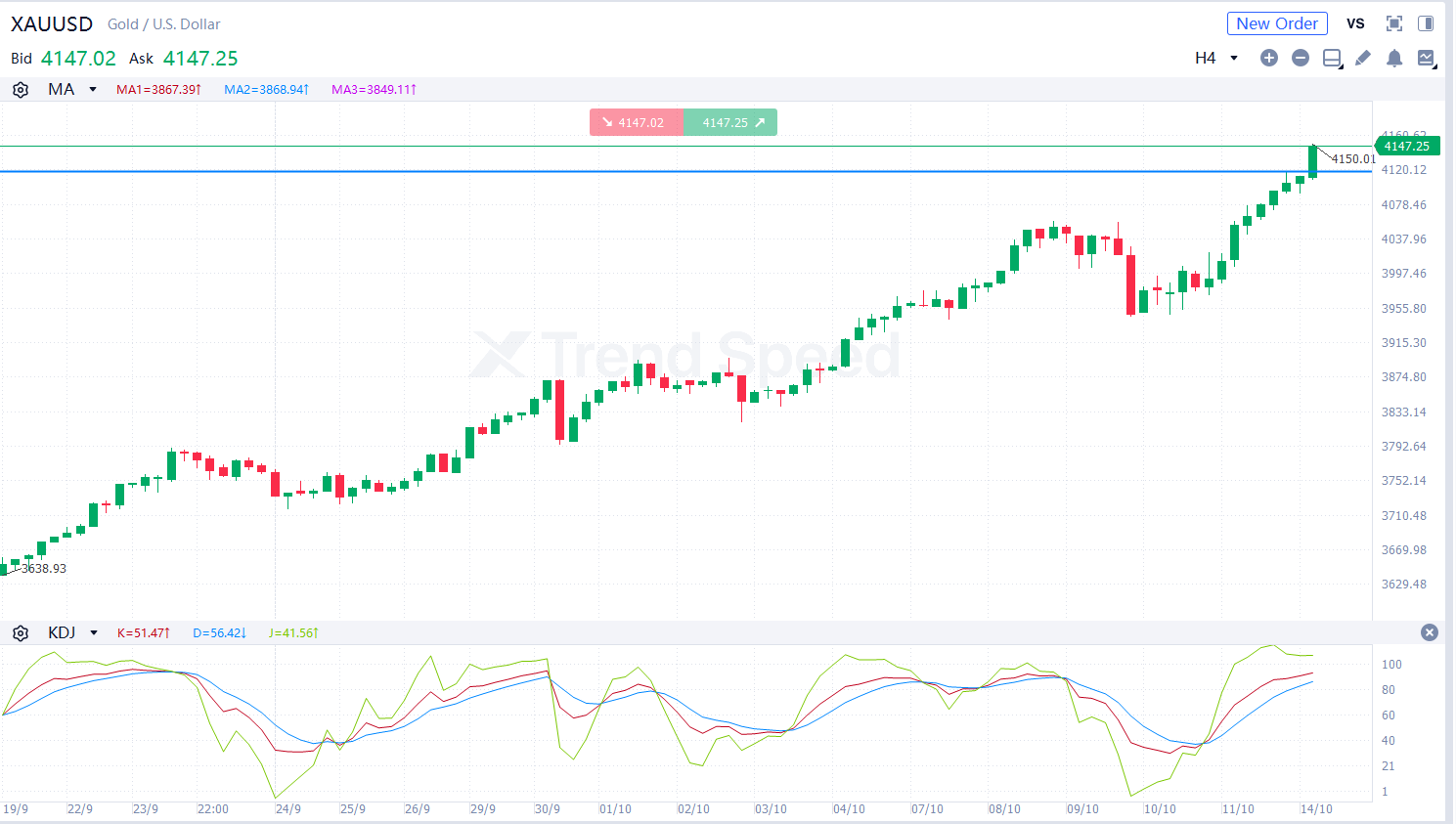Click the green buy price 4147.25 button
1456x824 pixels.
click(730, 122)
